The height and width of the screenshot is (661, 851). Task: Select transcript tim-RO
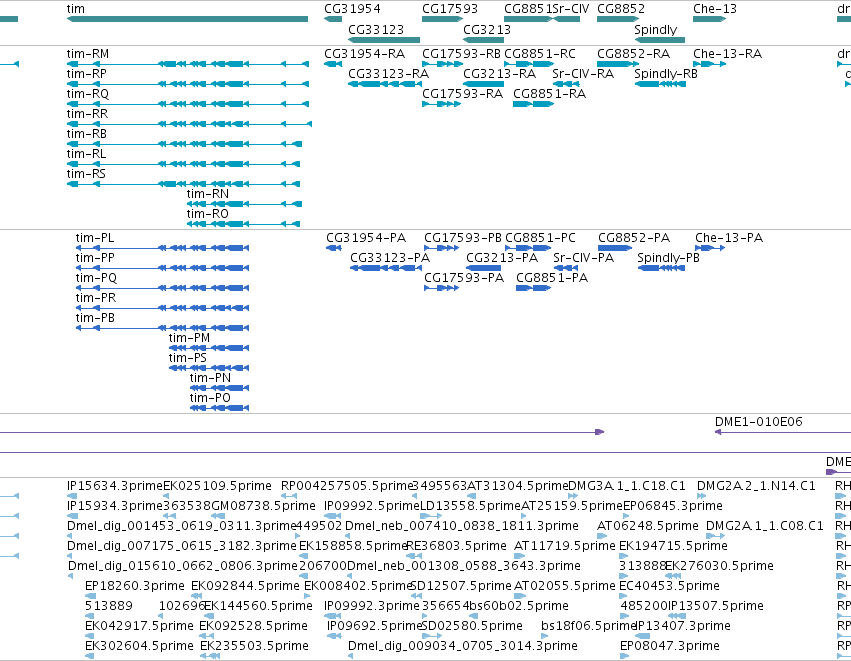pyautogui.click(x=243, y=224)
